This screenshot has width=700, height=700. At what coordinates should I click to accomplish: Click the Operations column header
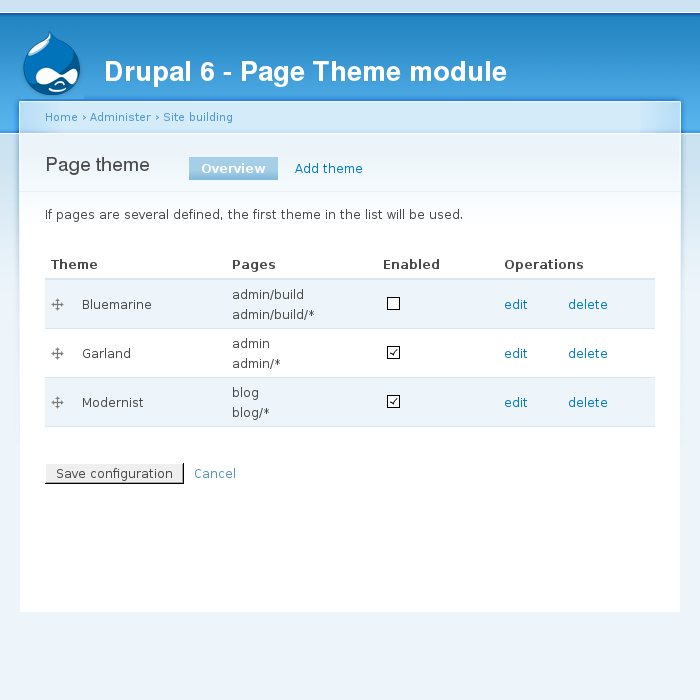point(544,265)
